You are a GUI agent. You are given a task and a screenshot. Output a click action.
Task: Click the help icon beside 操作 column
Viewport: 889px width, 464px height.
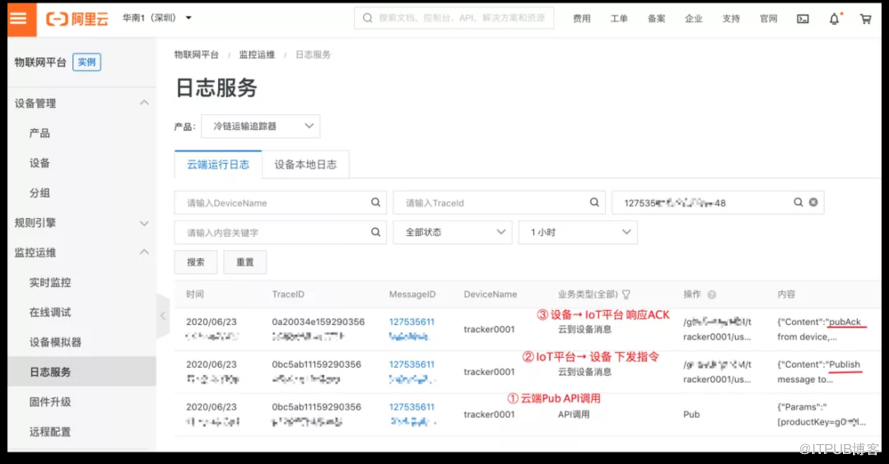tap(712, 295)
